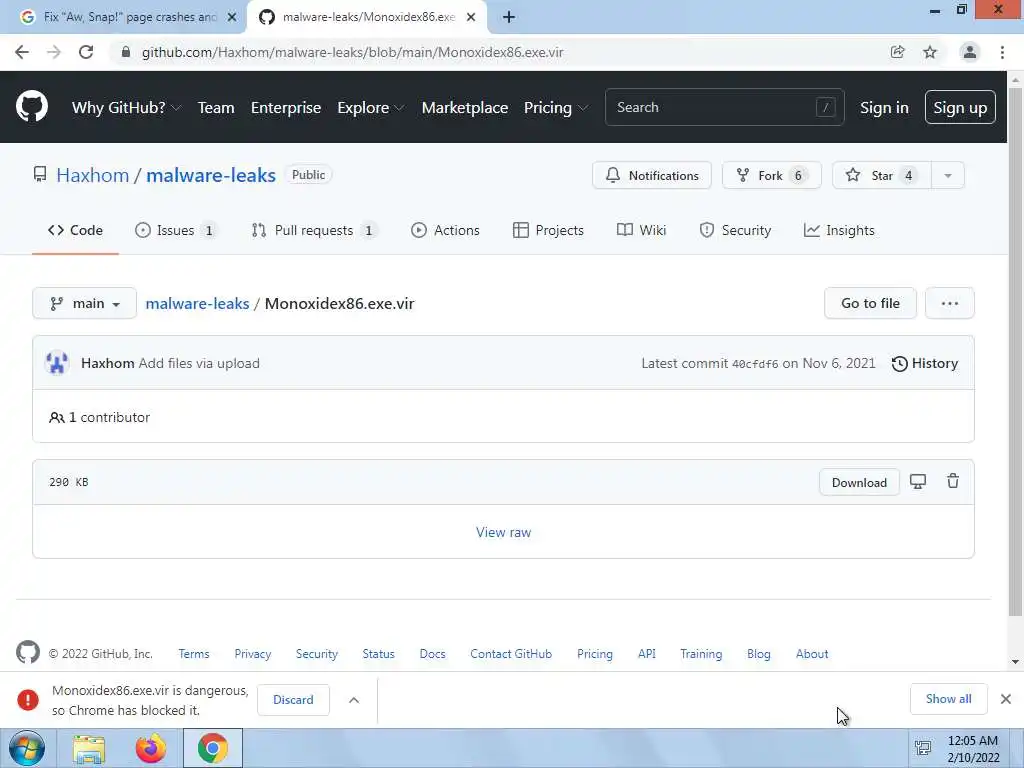View commit History
Viewport: 1024px width, 768px height.
coord(925,363)
